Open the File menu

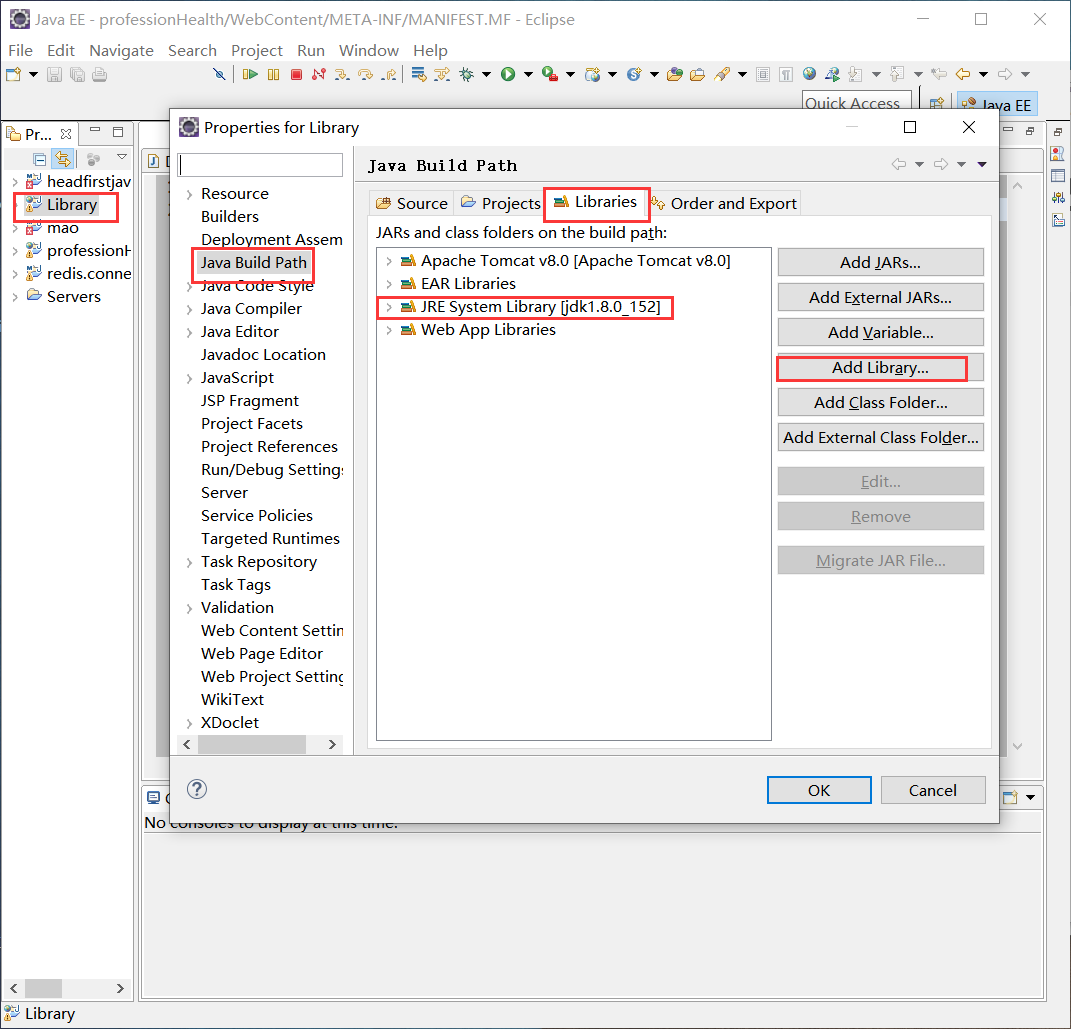pyautogui.click(x=20, y=51)
